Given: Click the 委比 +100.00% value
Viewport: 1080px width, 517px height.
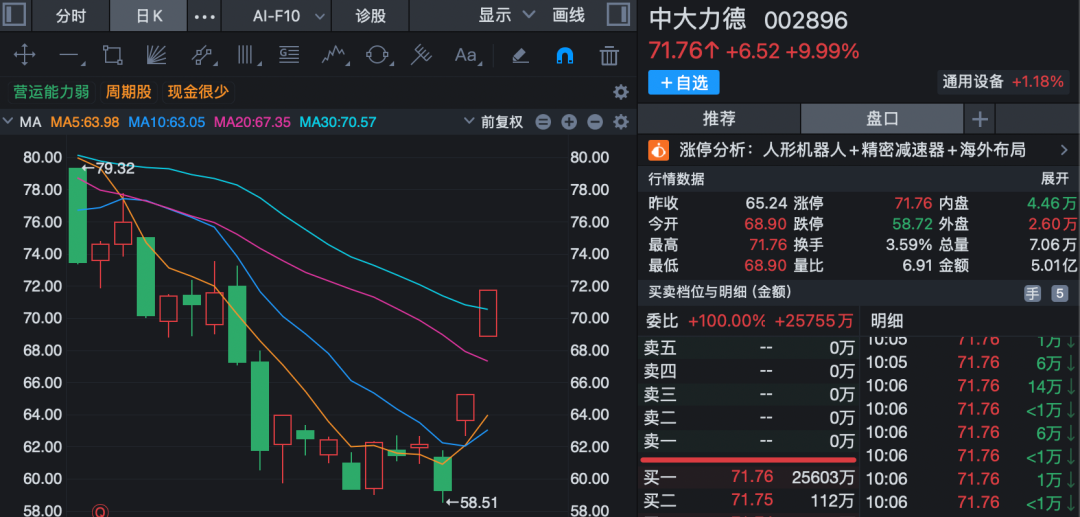Looking at the screenshot, I should [x=727, y=321].
